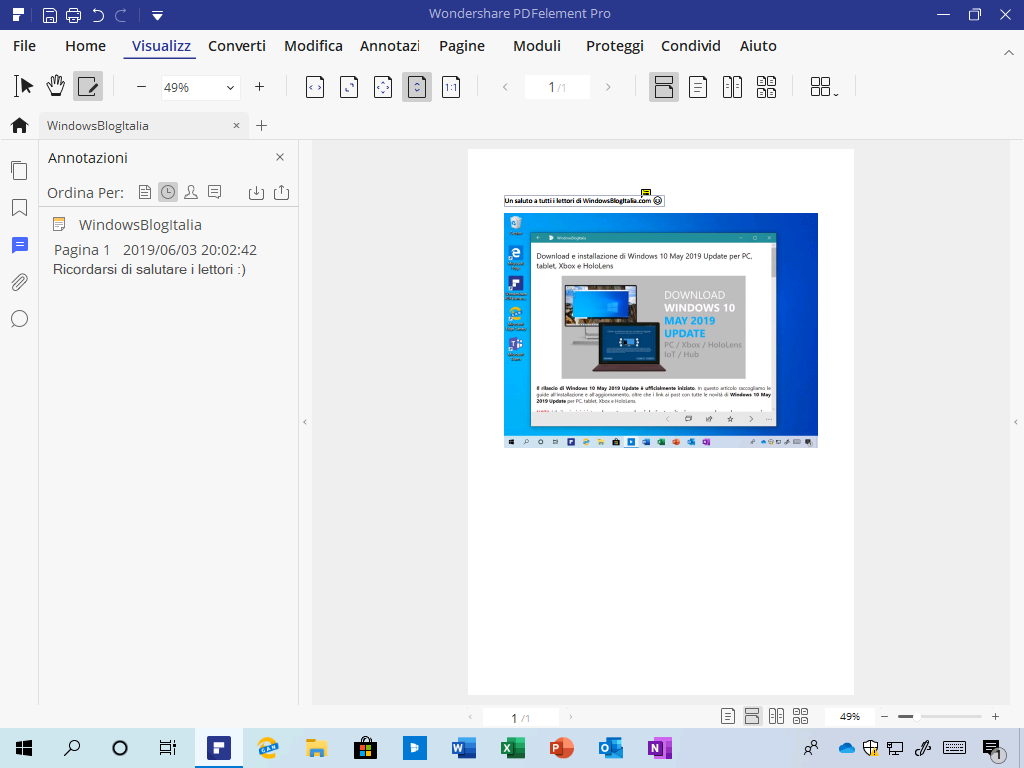Click the Save icon in the title bar
Viewport: 1024px width, 768px height.
click(50, 14)
